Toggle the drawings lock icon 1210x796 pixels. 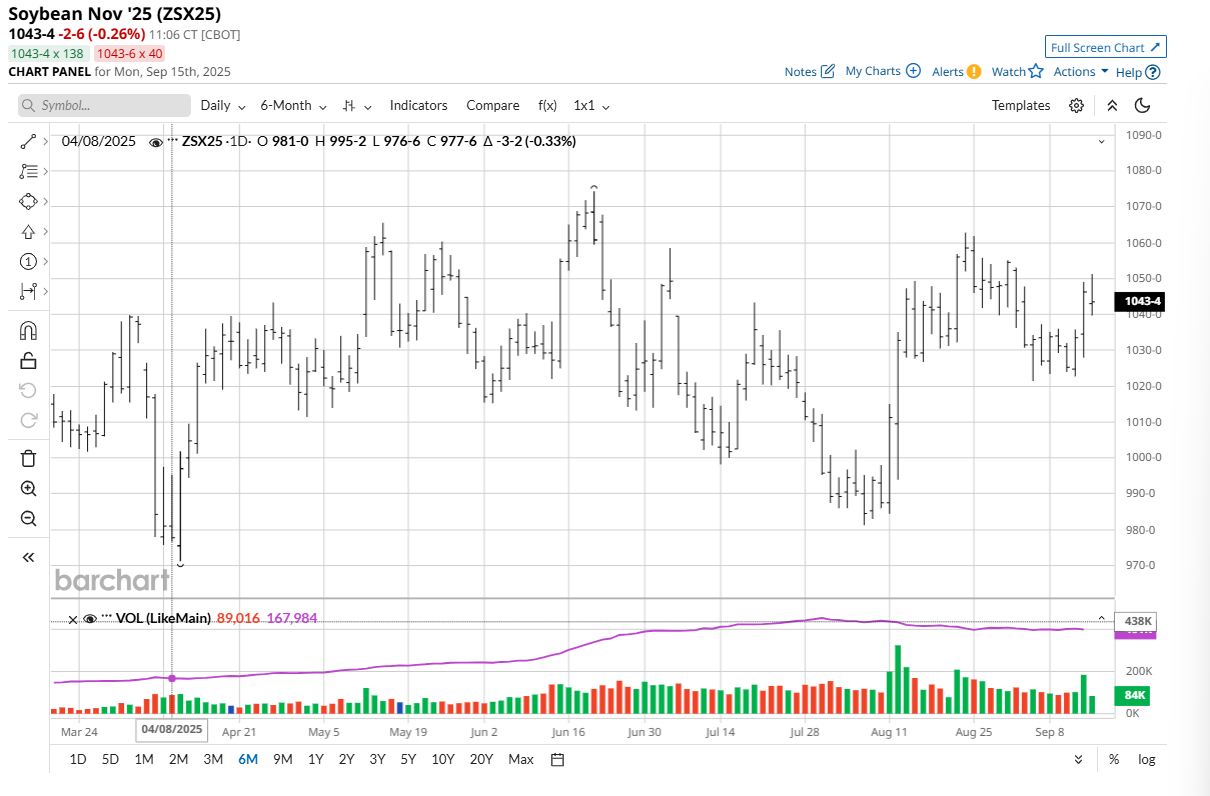tap(28, 361)
